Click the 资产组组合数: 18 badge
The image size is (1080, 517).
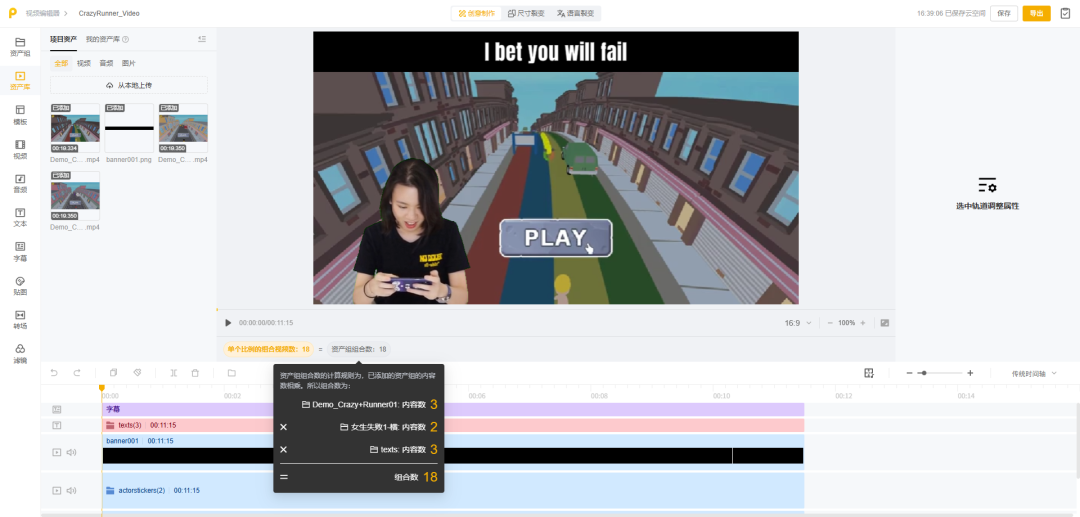pyautogui.click(x=359, y=349)
